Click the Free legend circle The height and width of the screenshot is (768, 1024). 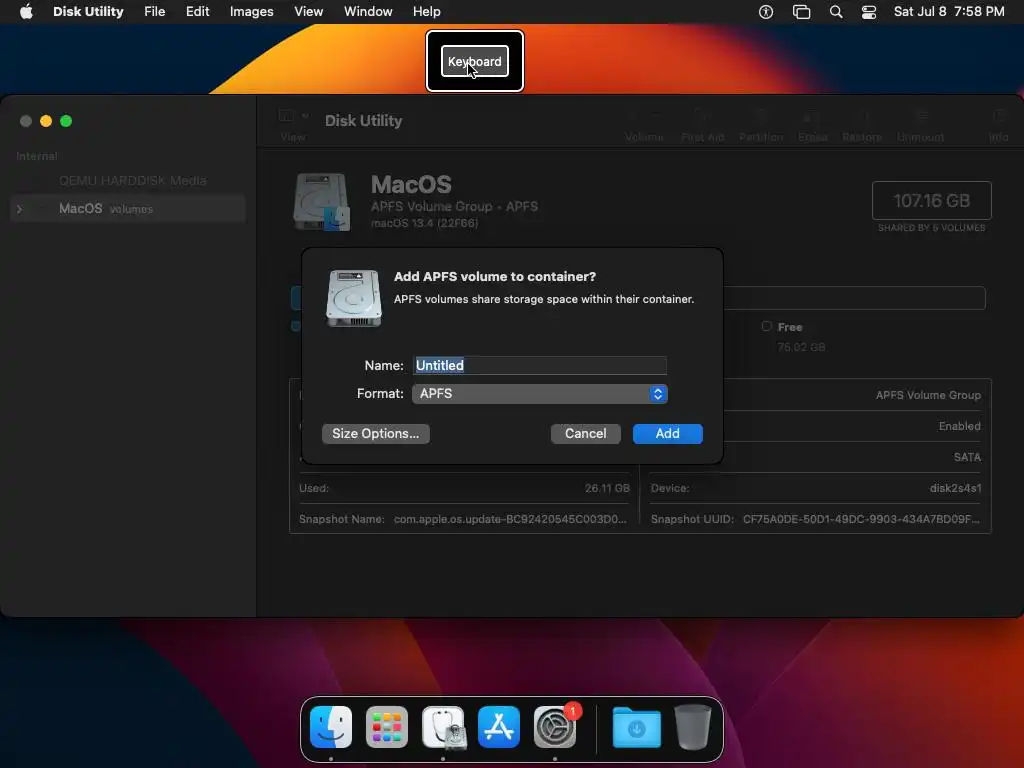(x=767, y=326)
